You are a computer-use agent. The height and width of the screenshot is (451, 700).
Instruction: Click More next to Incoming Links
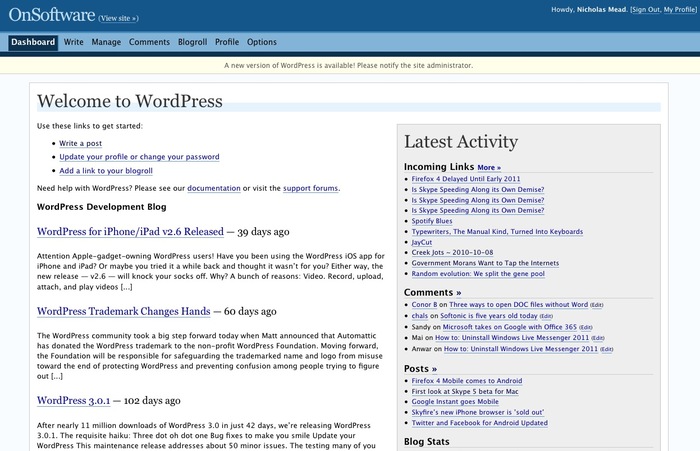(x=489, y=167)
